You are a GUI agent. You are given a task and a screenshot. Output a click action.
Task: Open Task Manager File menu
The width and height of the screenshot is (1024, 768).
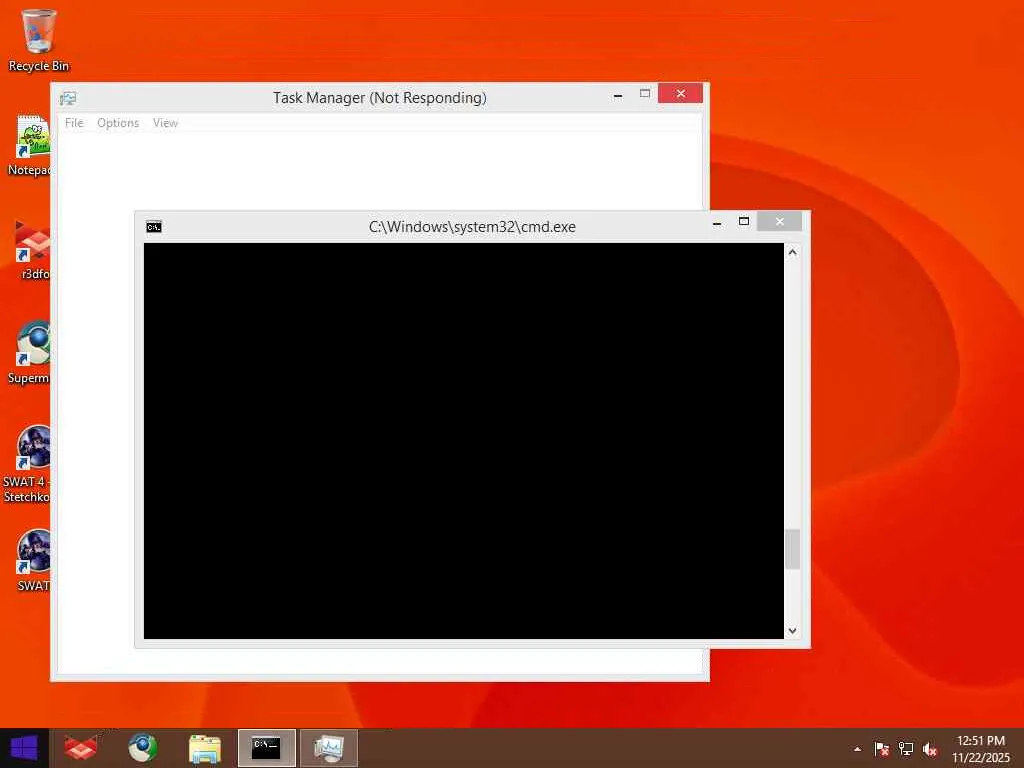coord(74,123)
